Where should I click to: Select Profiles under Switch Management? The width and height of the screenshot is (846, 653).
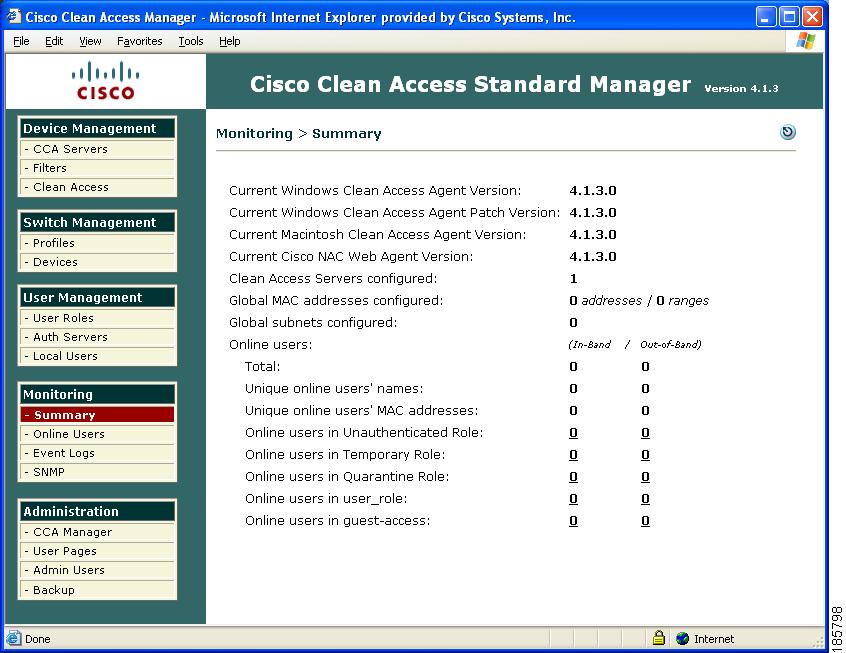tap(97, 243)
